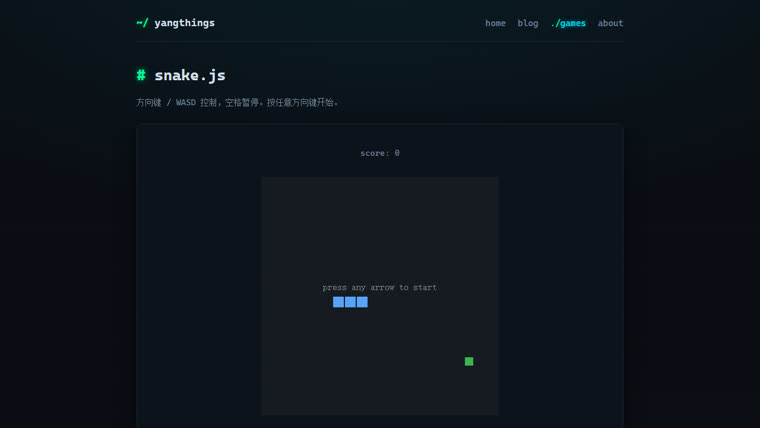Select the ./games navigation item
Viewport: 760px width, 428px height.
(x=568, y=23)
